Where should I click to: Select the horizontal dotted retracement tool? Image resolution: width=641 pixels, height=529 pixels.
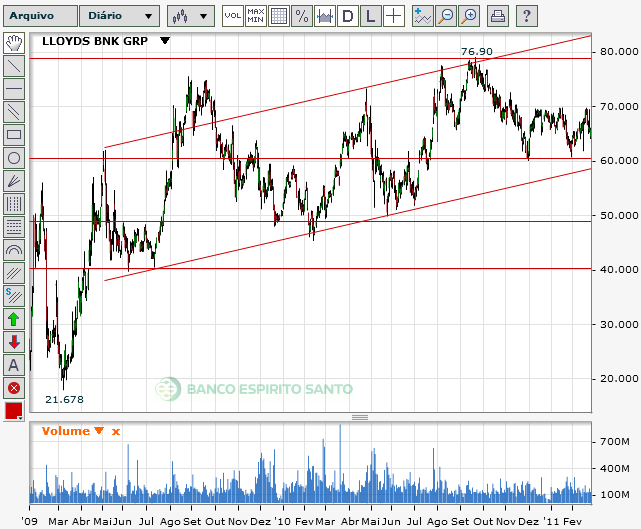(14, 226)
